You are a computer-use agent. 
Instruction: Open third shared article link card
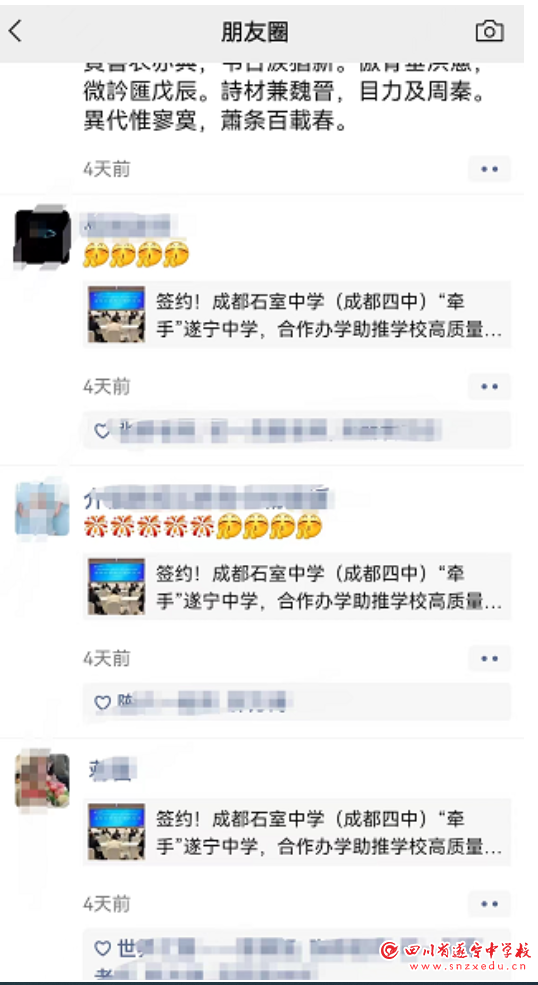point(297,832)
